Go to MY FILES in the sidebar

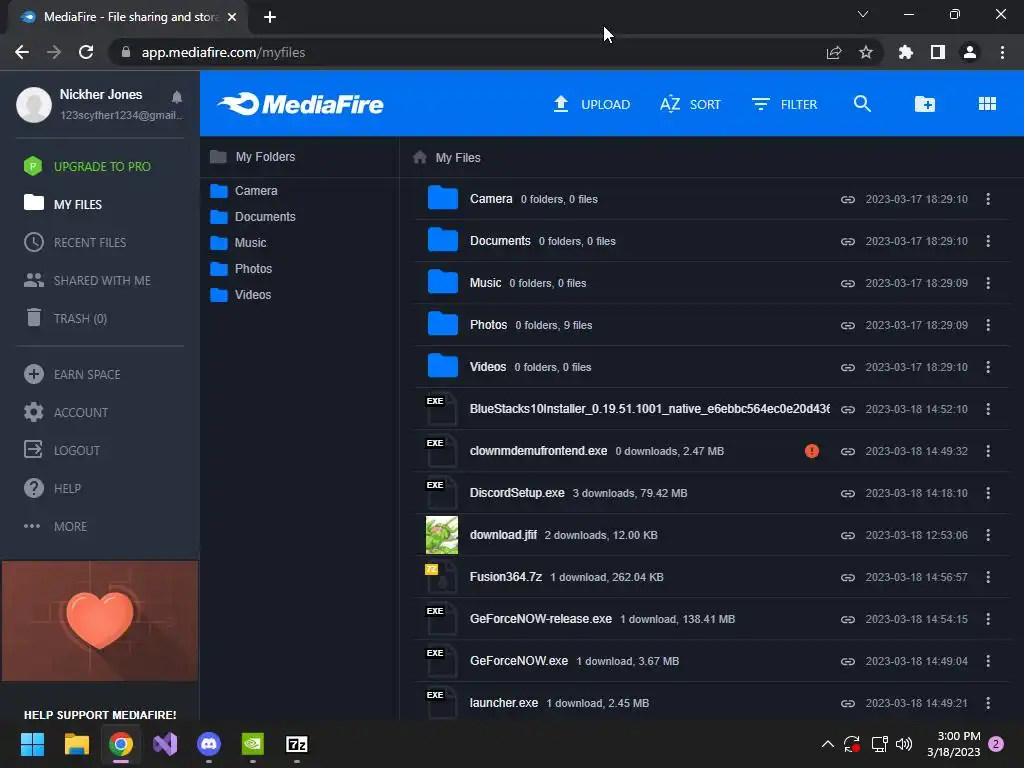click(x=63, y=204)
